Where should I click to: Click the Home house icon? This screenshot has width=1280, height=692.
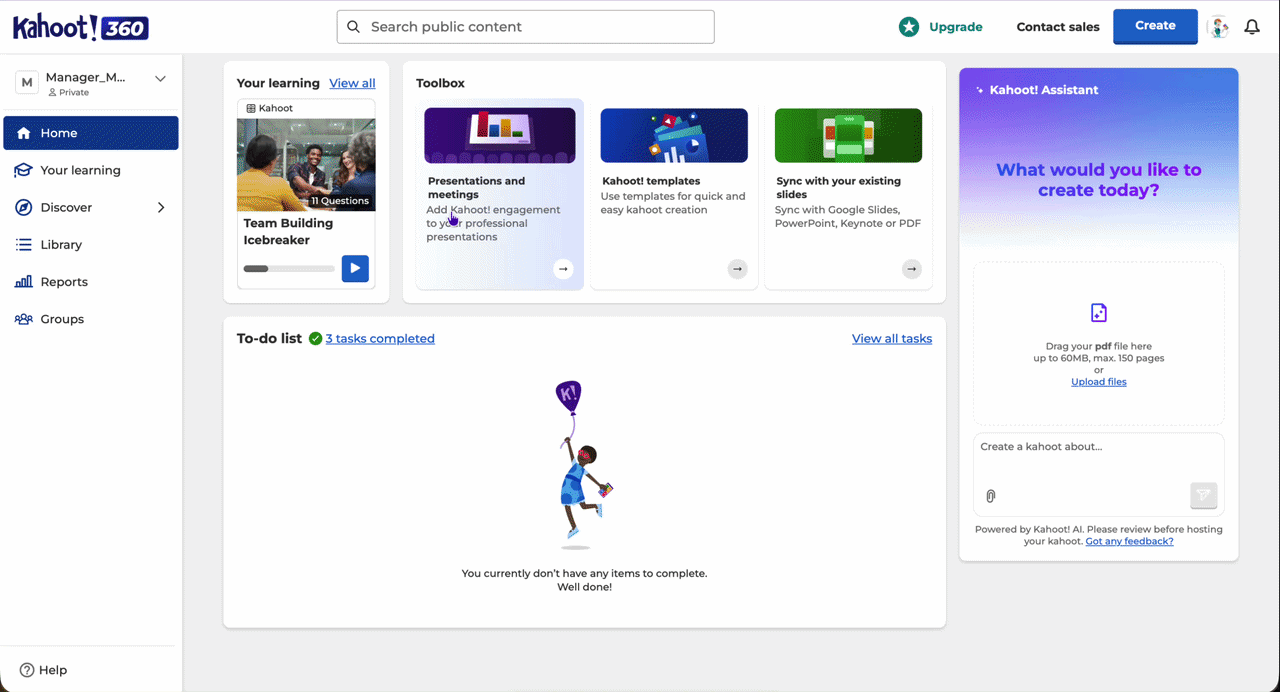[x=23, y=133]
